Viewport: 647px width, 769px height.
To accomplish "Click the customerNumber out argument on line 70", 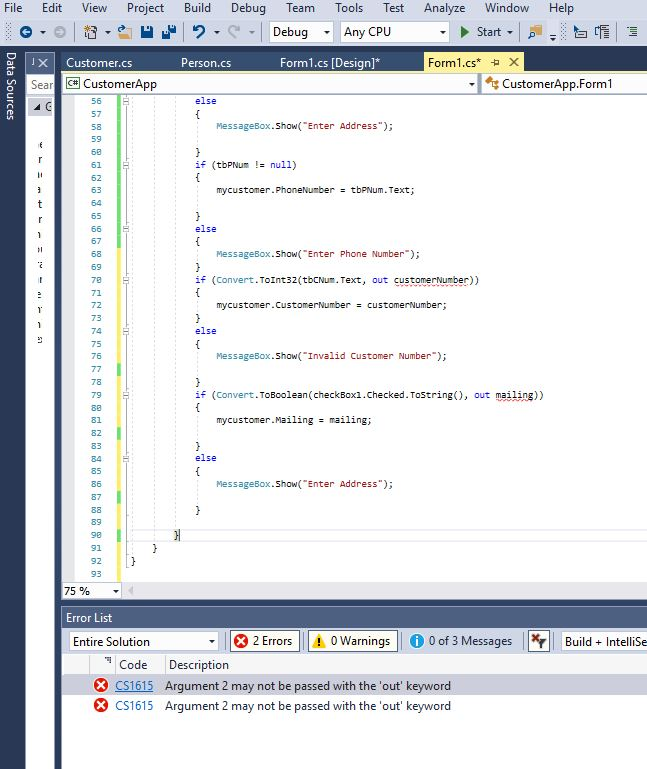I will (431, 280).
